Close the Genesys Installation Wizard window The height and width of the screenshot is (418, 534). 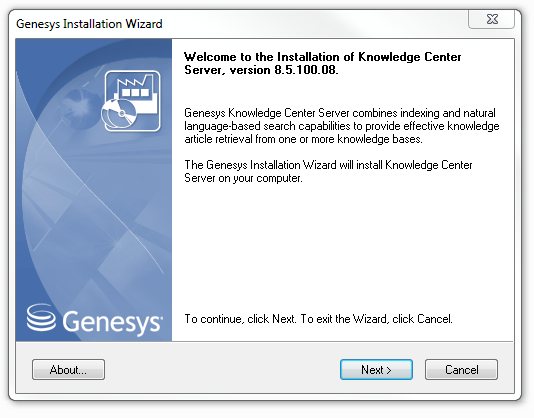(491, 19)
